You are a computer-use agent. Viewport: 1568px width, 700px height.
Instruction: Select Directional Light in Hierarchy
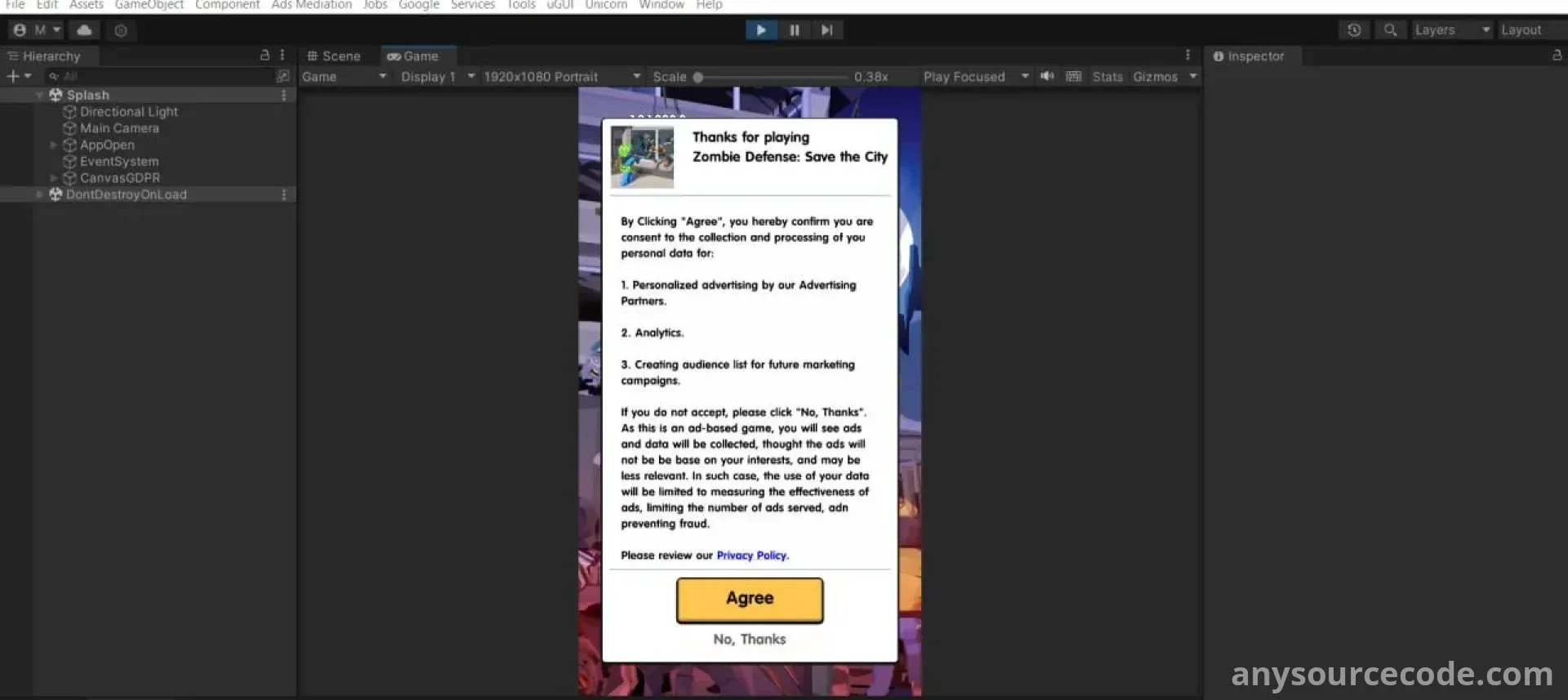pos(128,112)
